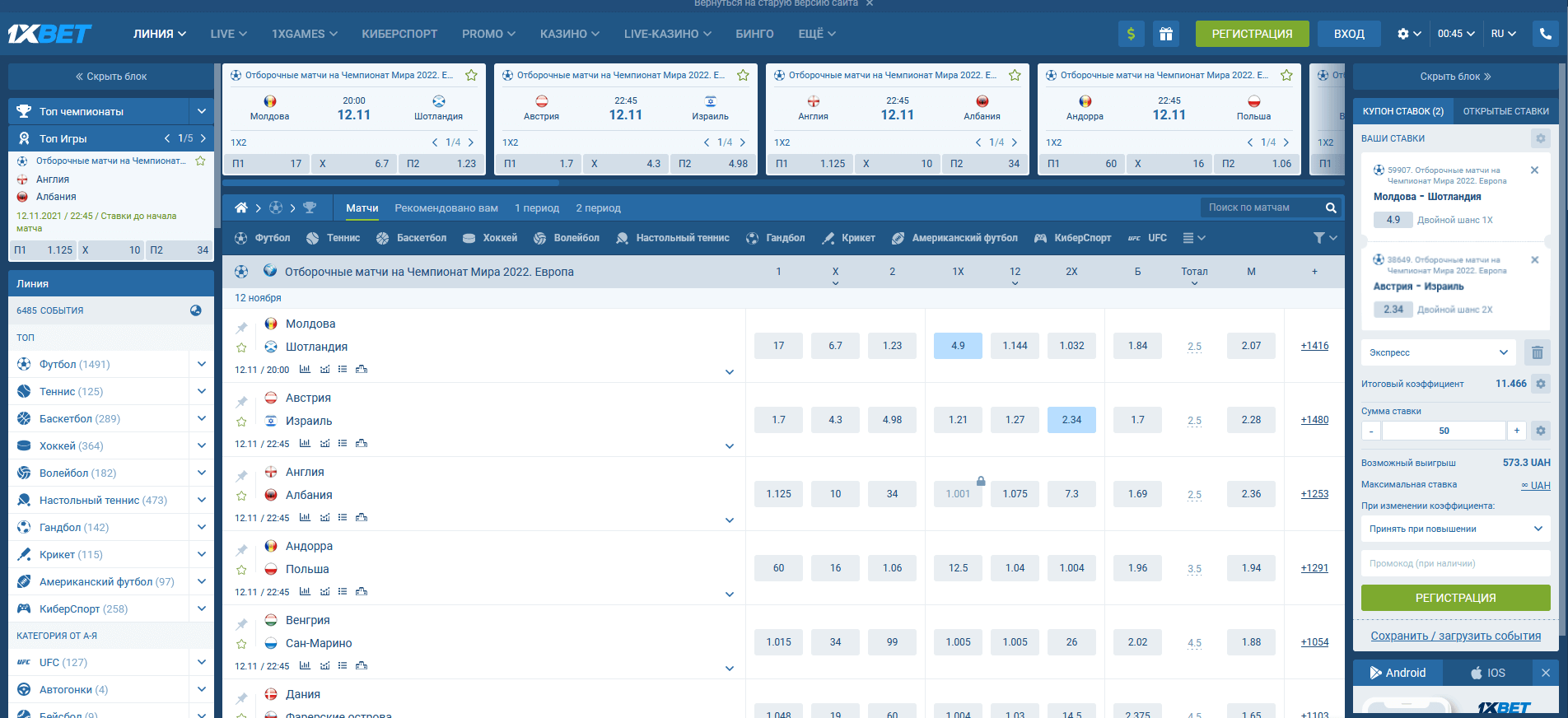Expand the Футбол category in sidebar
The image size is (1568, 718).
[x=202, y=364]
